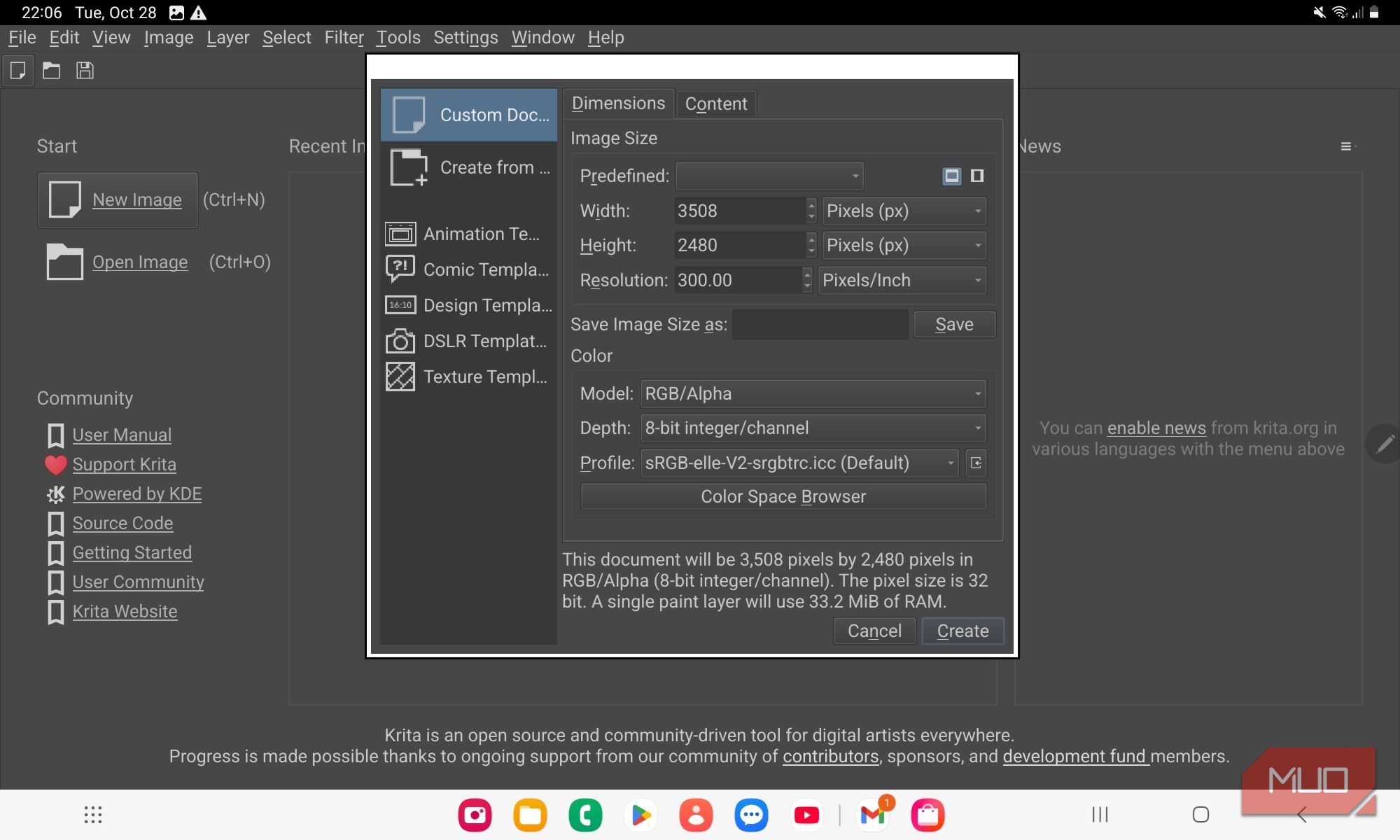The width and height of the screenshot is (1400, 840).
Task: Click the Save image size button
Action: (x=954, y=324)
